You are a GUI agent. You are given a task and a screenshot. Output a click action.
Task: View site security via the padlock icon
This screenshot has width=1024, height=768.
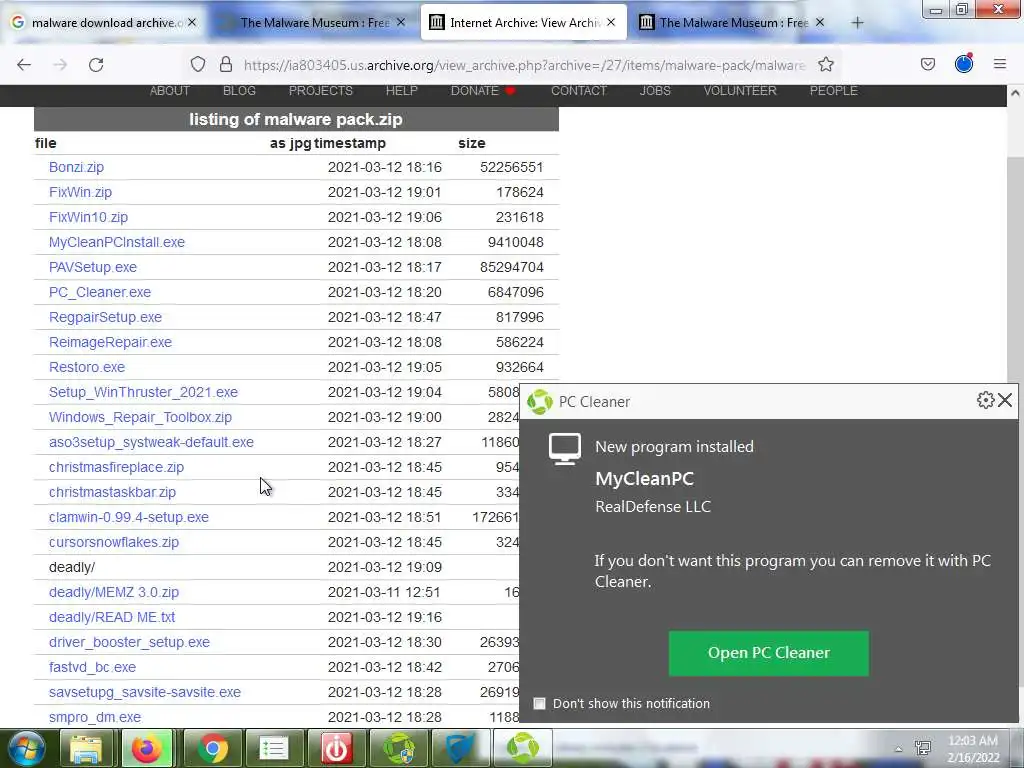click(x=226, y=64)
